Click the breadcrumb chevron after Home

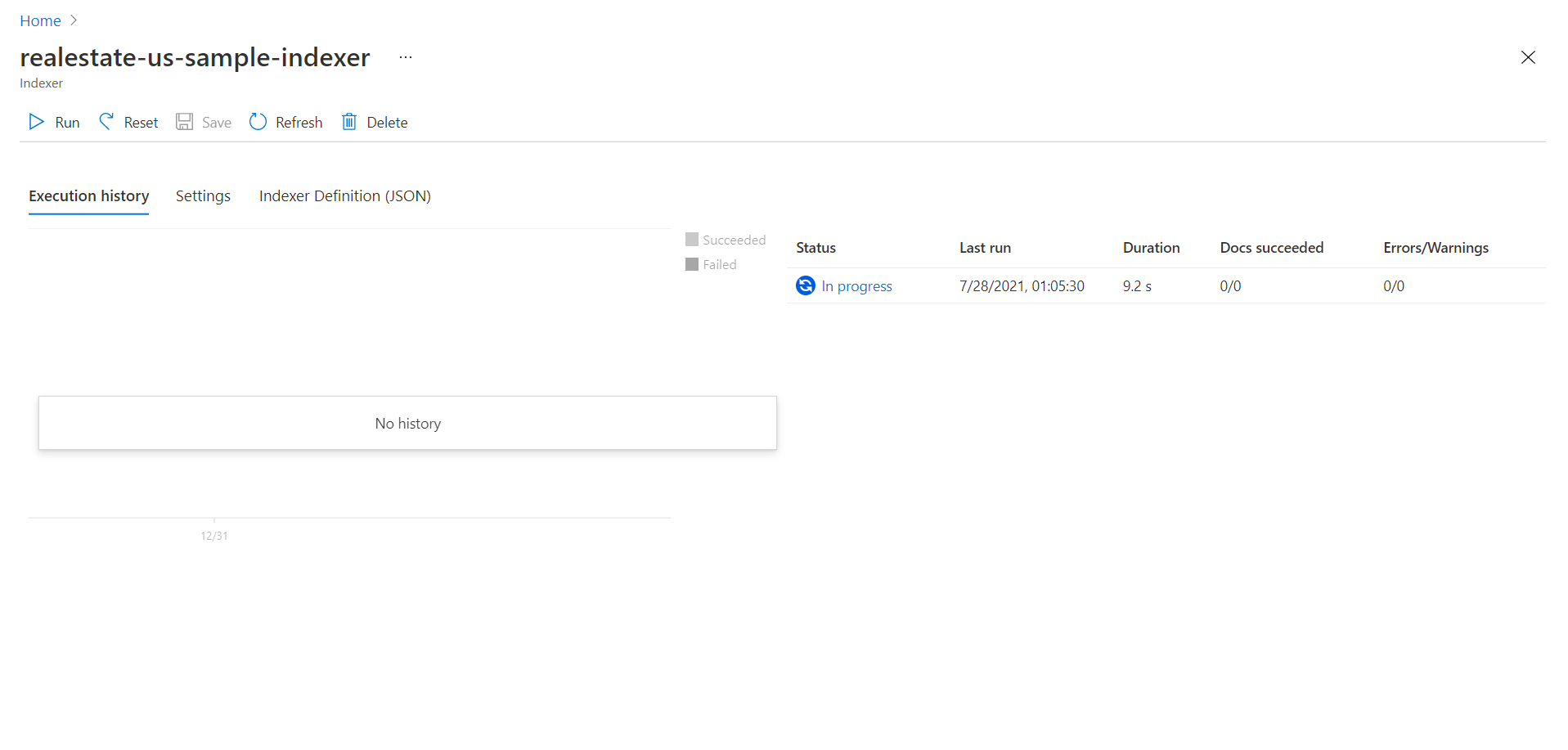click(x=74, y=20)
